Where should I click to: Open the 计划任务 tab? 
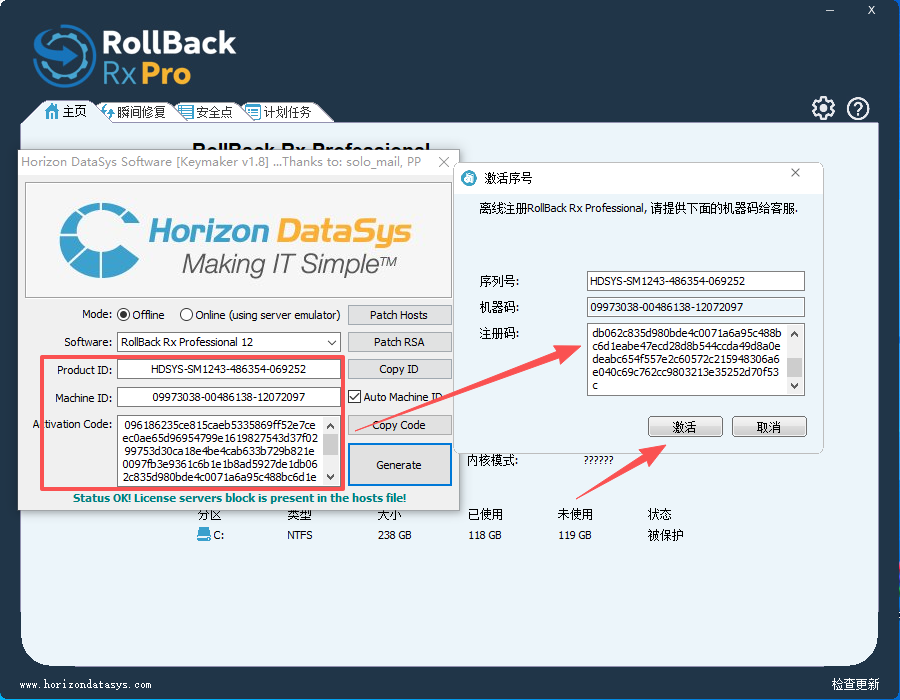(278, 112)
